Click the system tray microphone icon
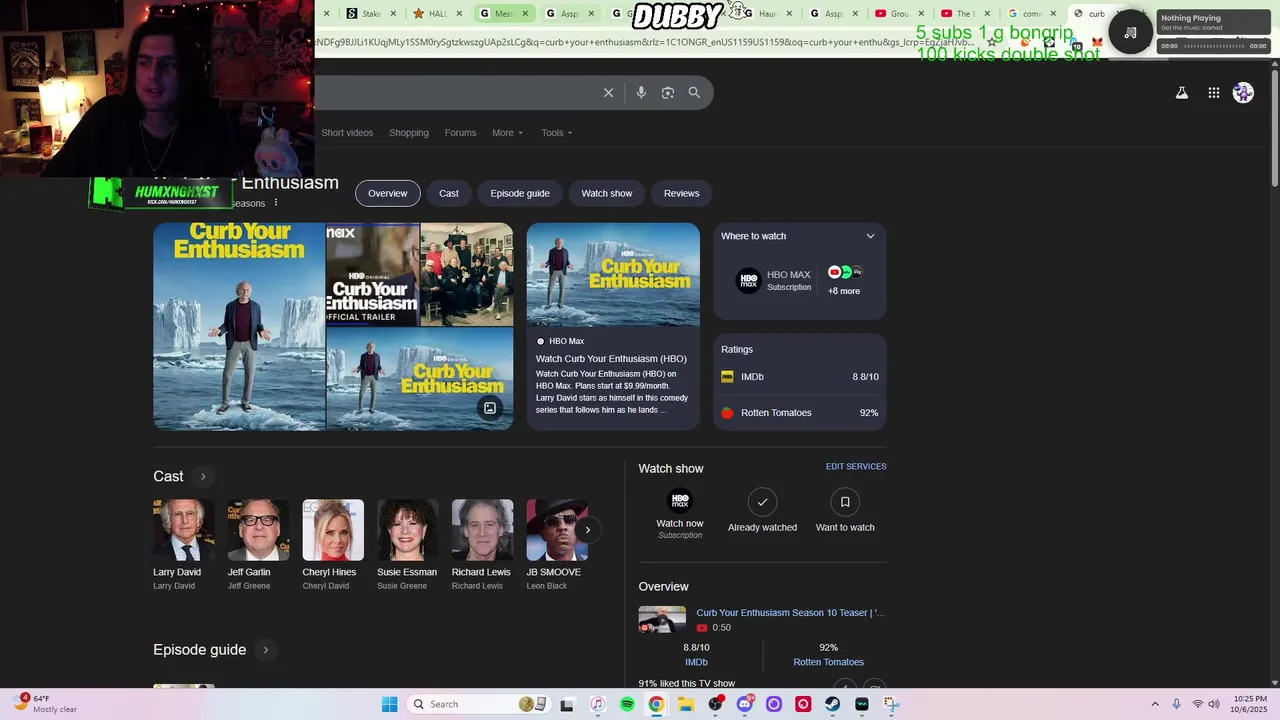The image size is (1280, 720). pyautogui.click(x=1176, y=704)
